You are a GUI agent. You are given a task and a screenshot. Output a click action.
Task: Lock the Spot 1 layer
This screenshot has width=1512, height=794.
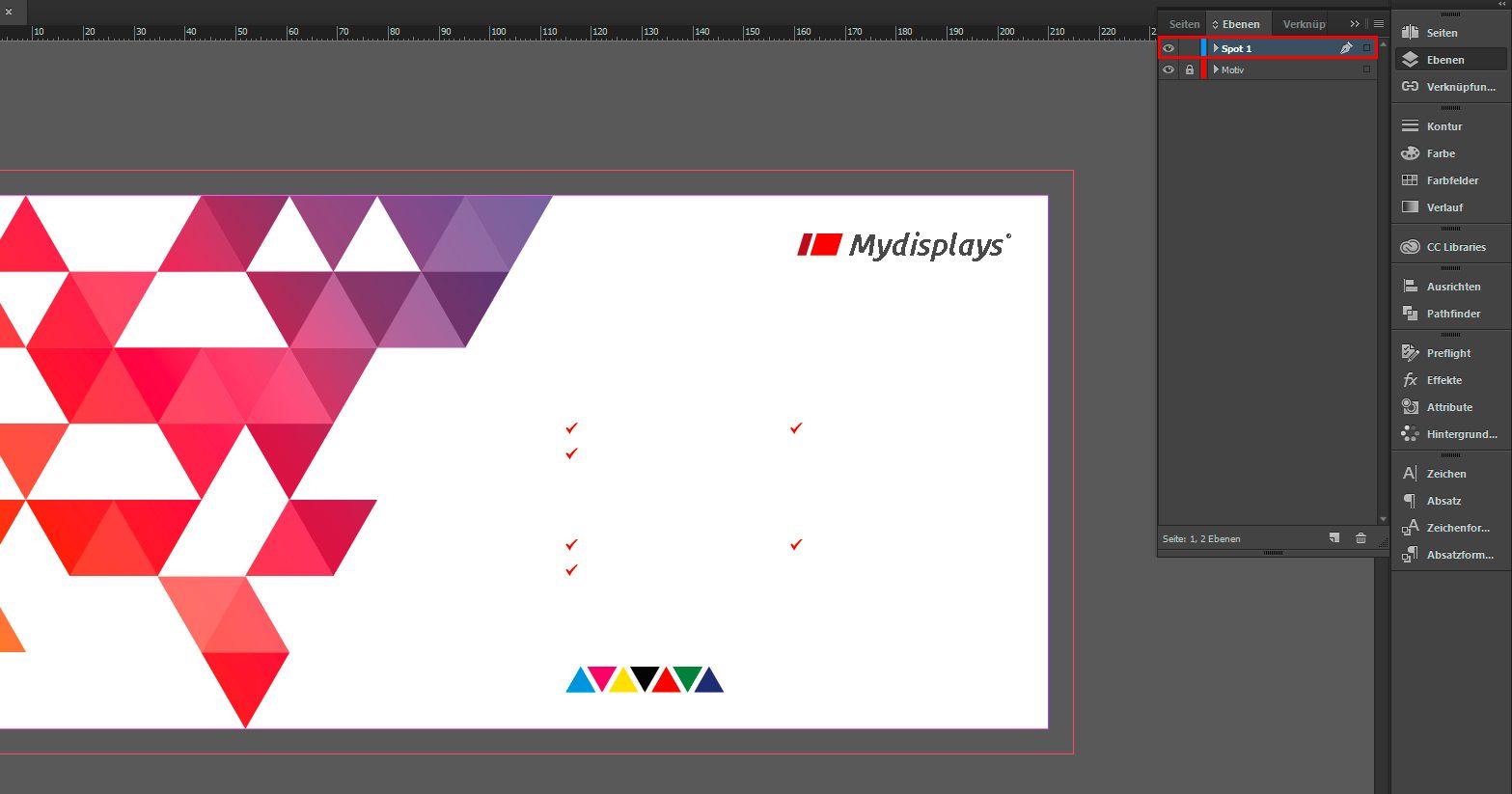pyautogui.click(x=1189, y=48)
